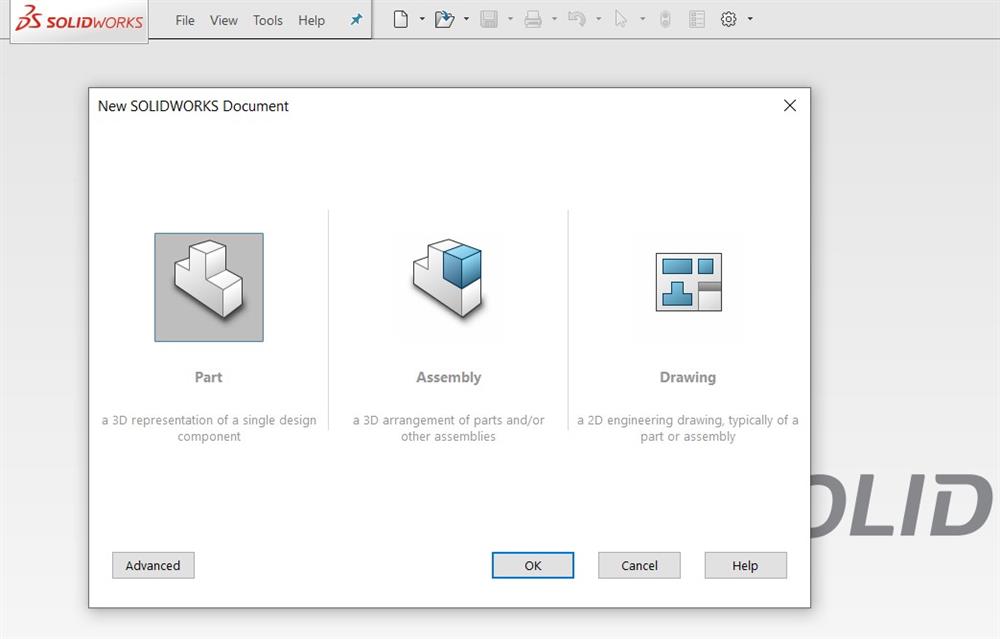Expand the dropdown arrow beside the Print icon
This screenshot has width=1000, height=639.
click(x=554, y=19)
